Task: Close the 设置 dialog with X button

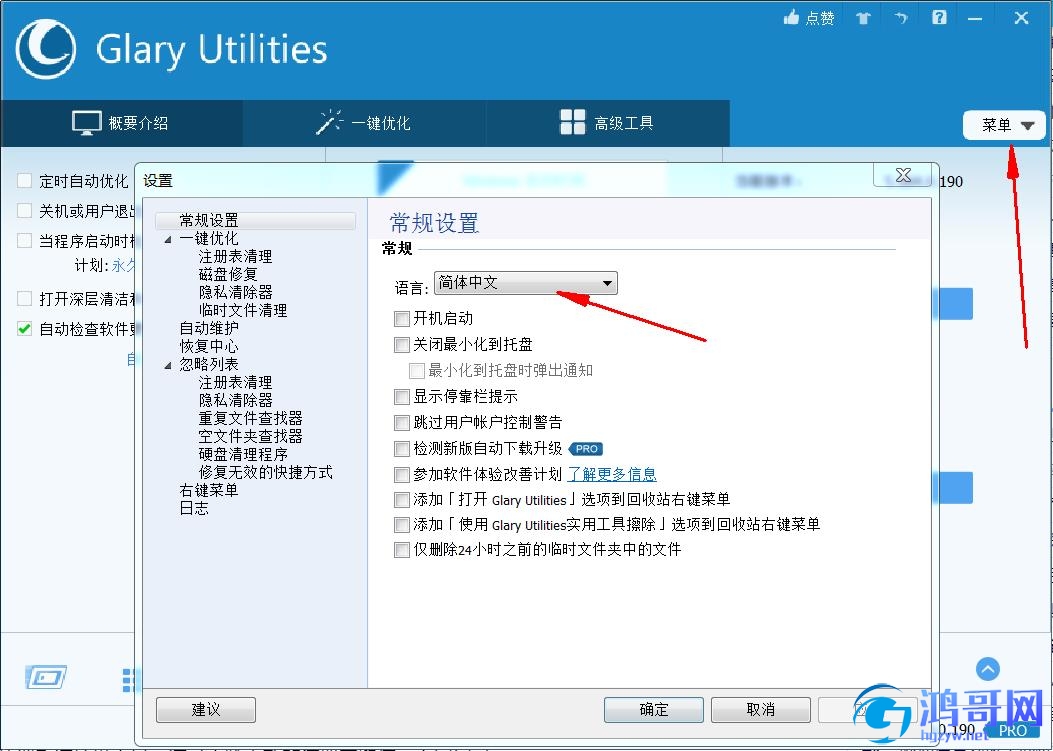Action: (x=904, y=175)
